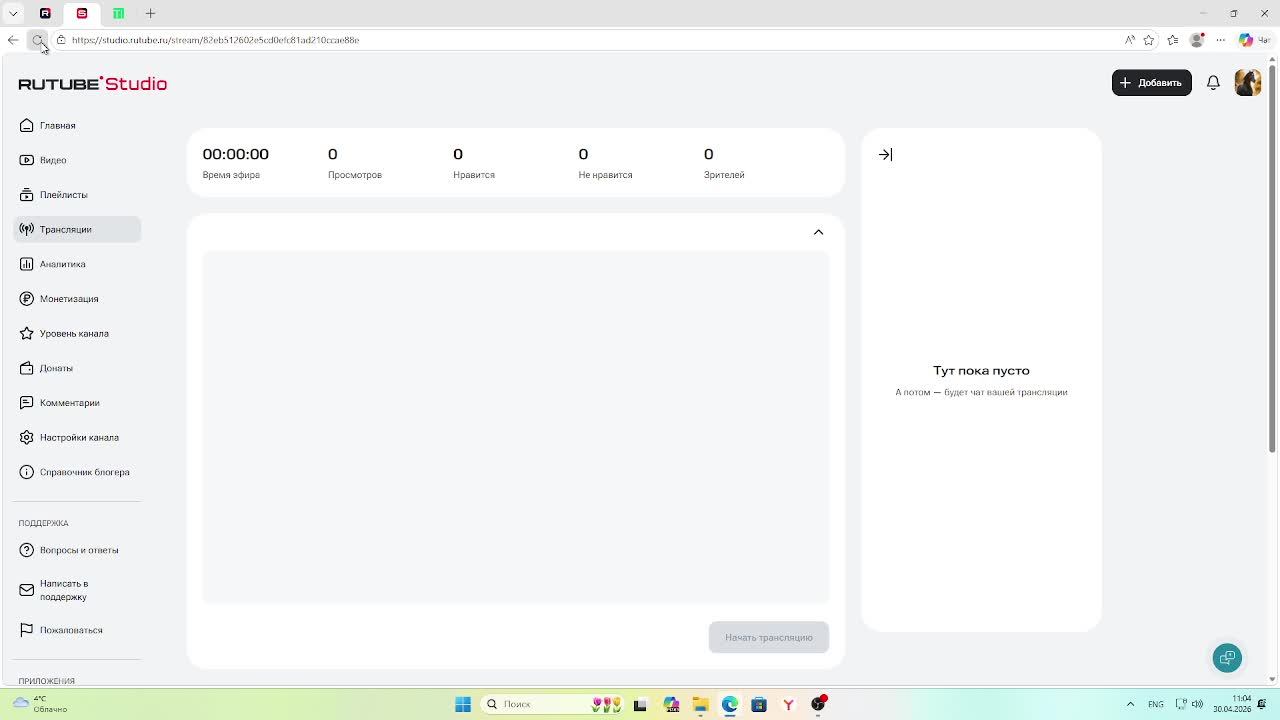Screen dimensions: 1280x720
Task: Open the Главная sidebar section
Action: [x=77, y=125]
